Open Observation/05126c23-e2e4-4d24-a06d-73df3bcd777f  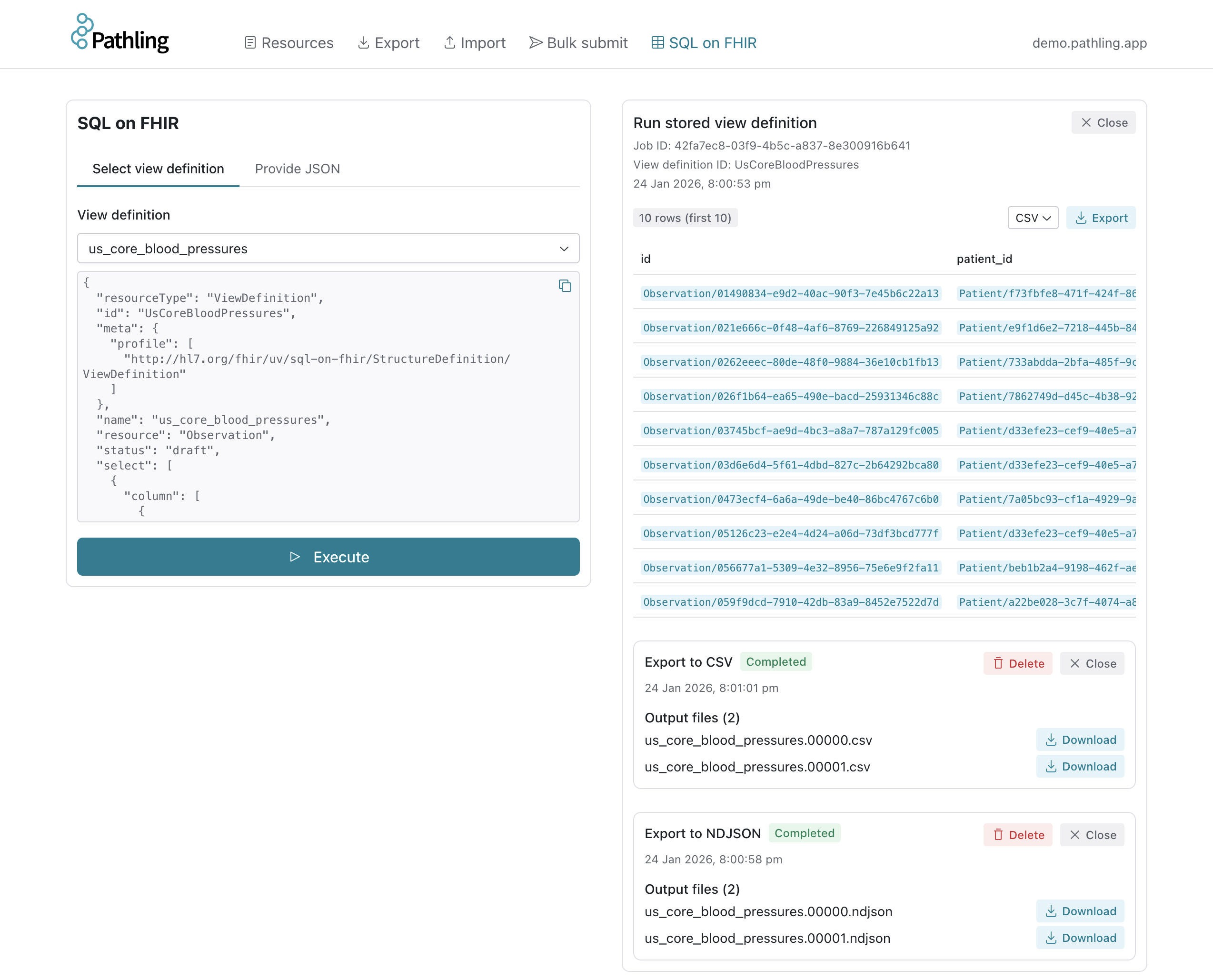pyautogui.click(x=791, y=533)
